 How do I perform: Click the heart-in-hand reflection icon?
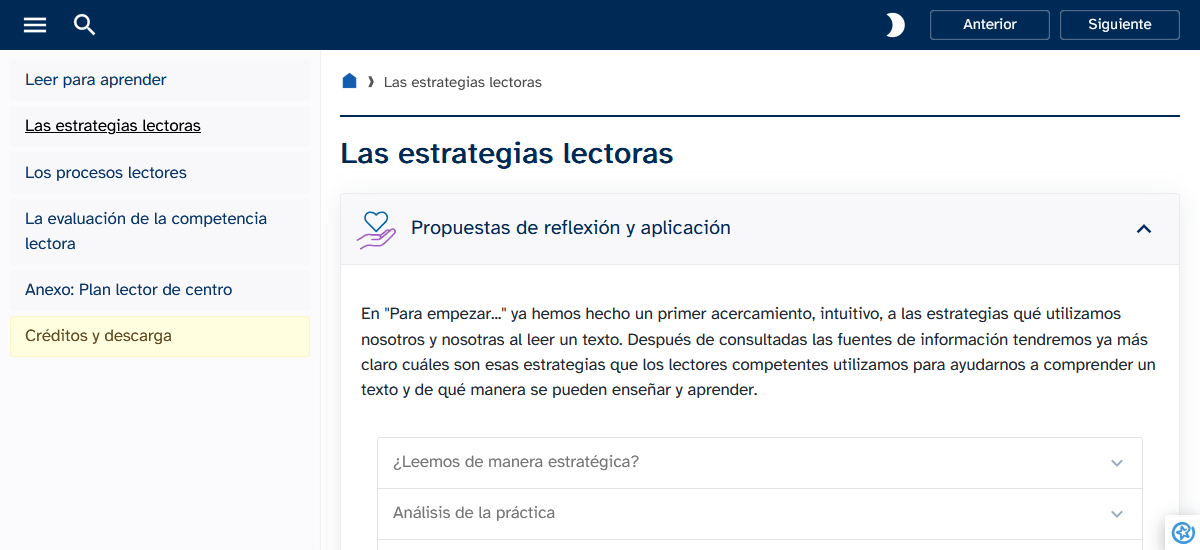(x=376, y=229)
